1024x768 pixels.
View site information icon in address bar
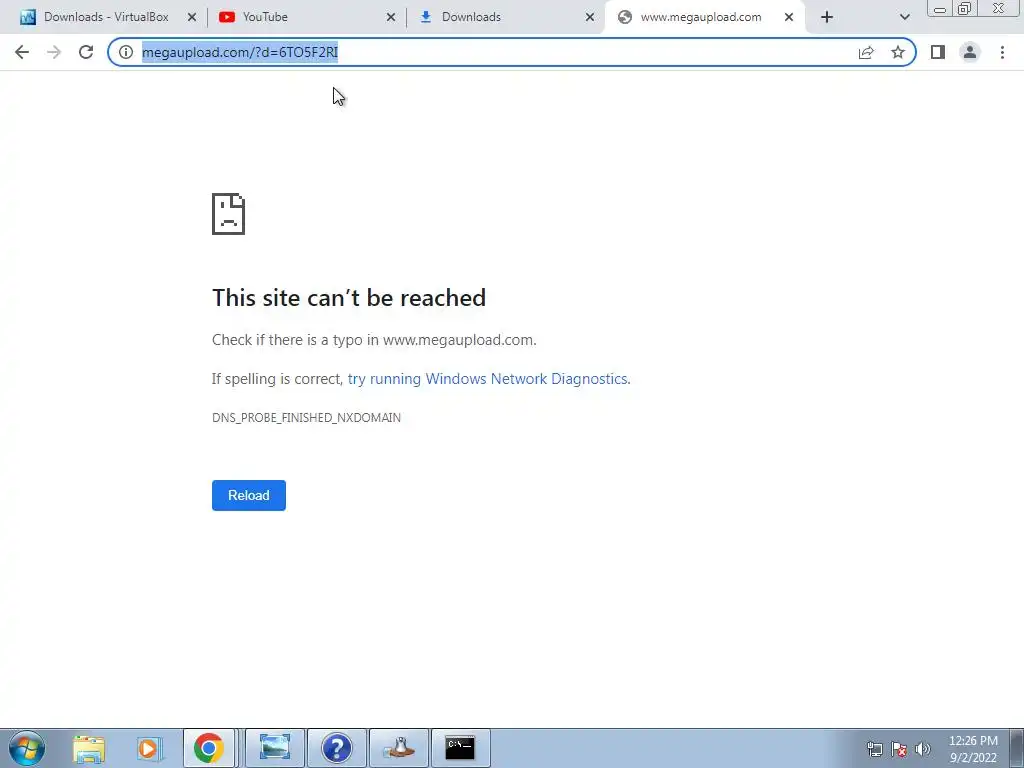(126, 52)
